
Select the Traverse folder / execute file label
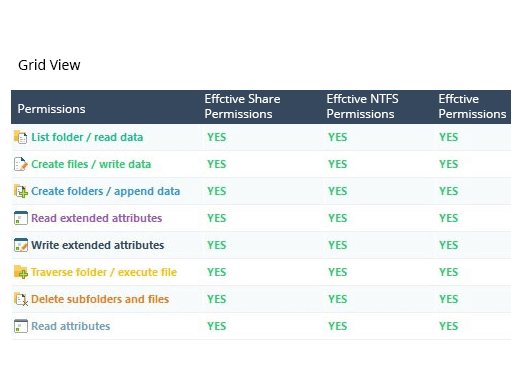pos(104,272)
